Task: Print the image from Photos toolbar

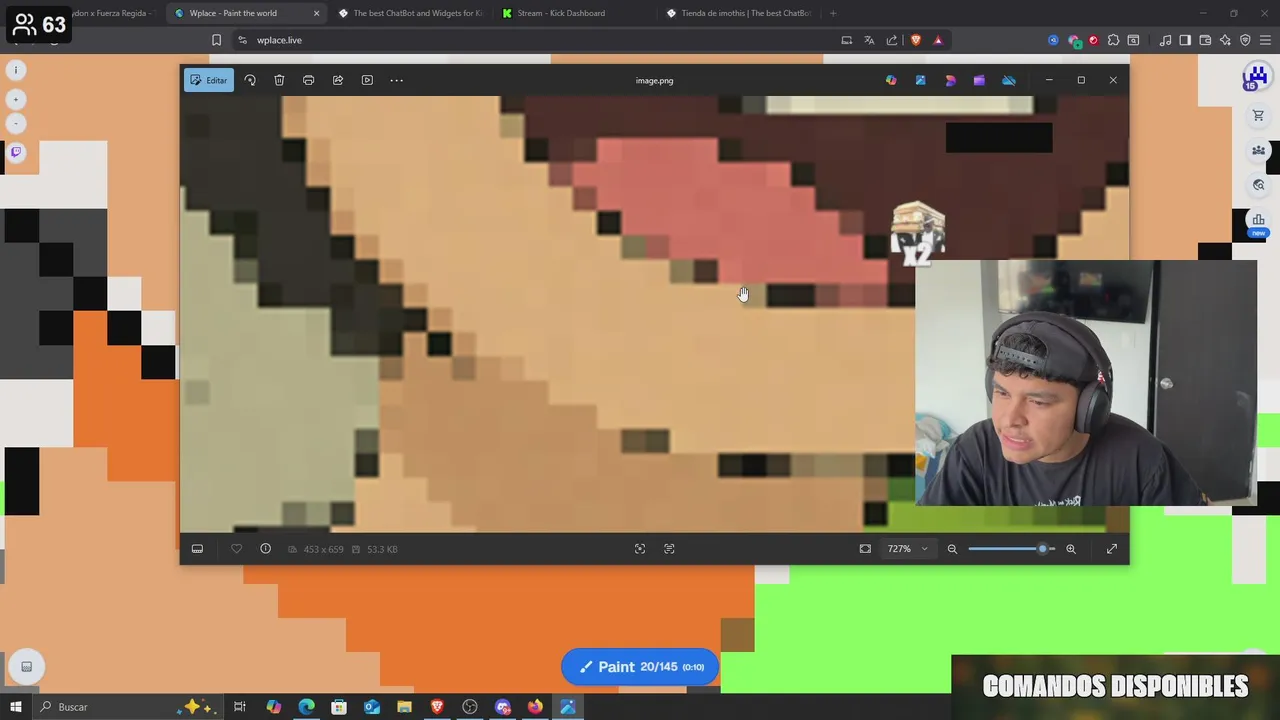Action: (308, 80)
